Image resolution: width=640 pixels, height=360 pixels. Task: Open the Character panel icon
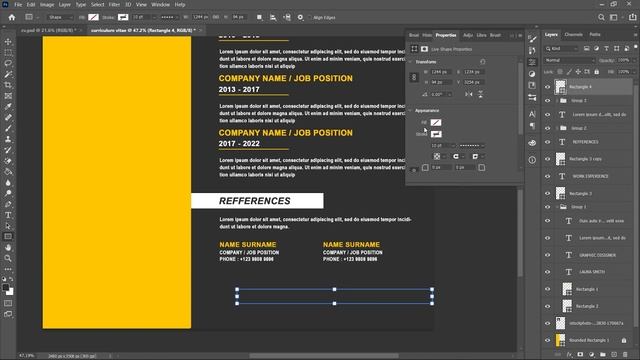click(532, 114)
